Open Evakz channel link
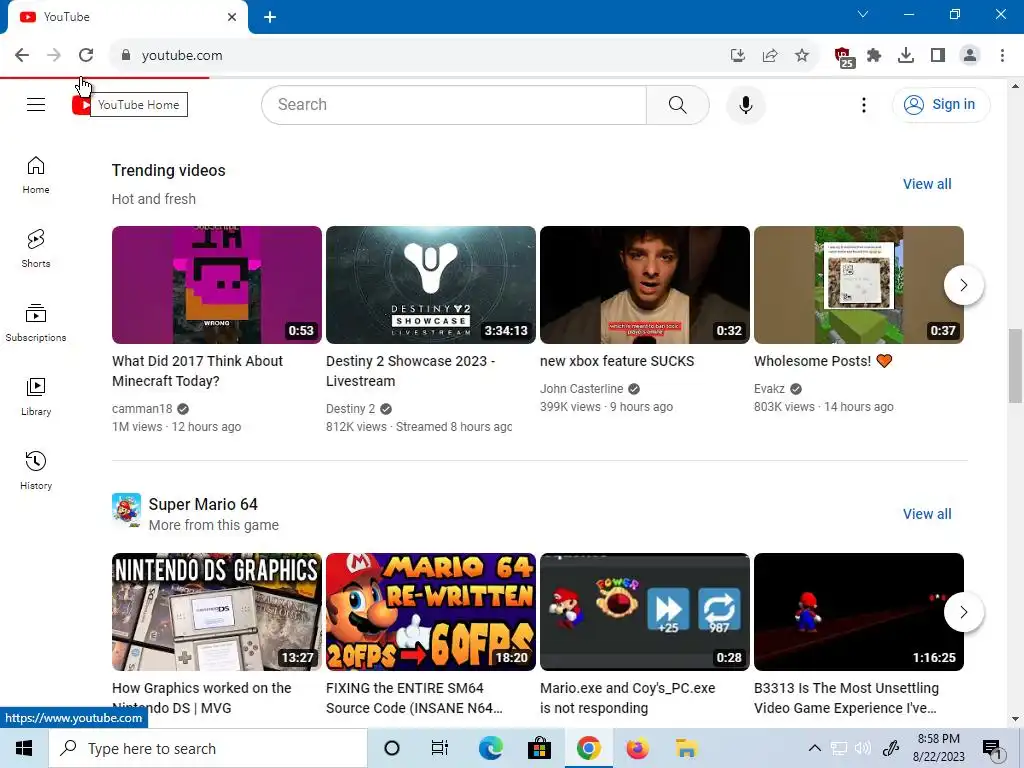The image size is (1024, 768). pos(769,389)
